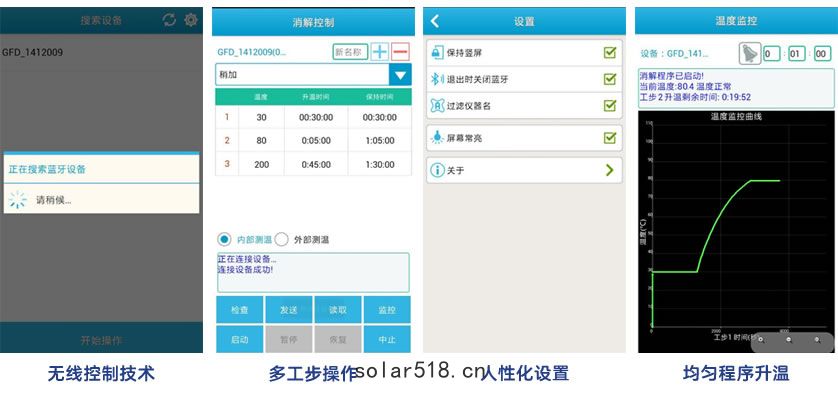Tap the 启动 button
838x393 pixels.
[239, 339]
